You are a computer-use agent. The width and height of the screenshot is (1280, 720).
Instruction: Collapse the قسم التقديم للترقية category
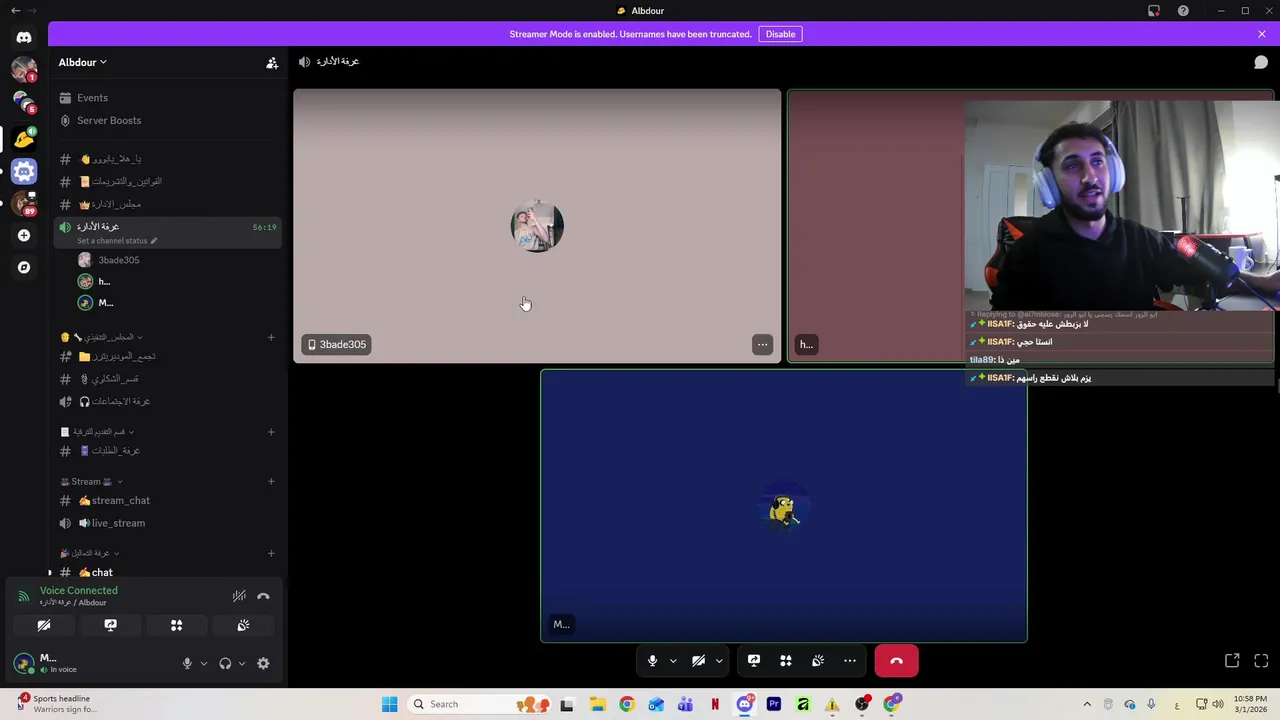(97, 432)
